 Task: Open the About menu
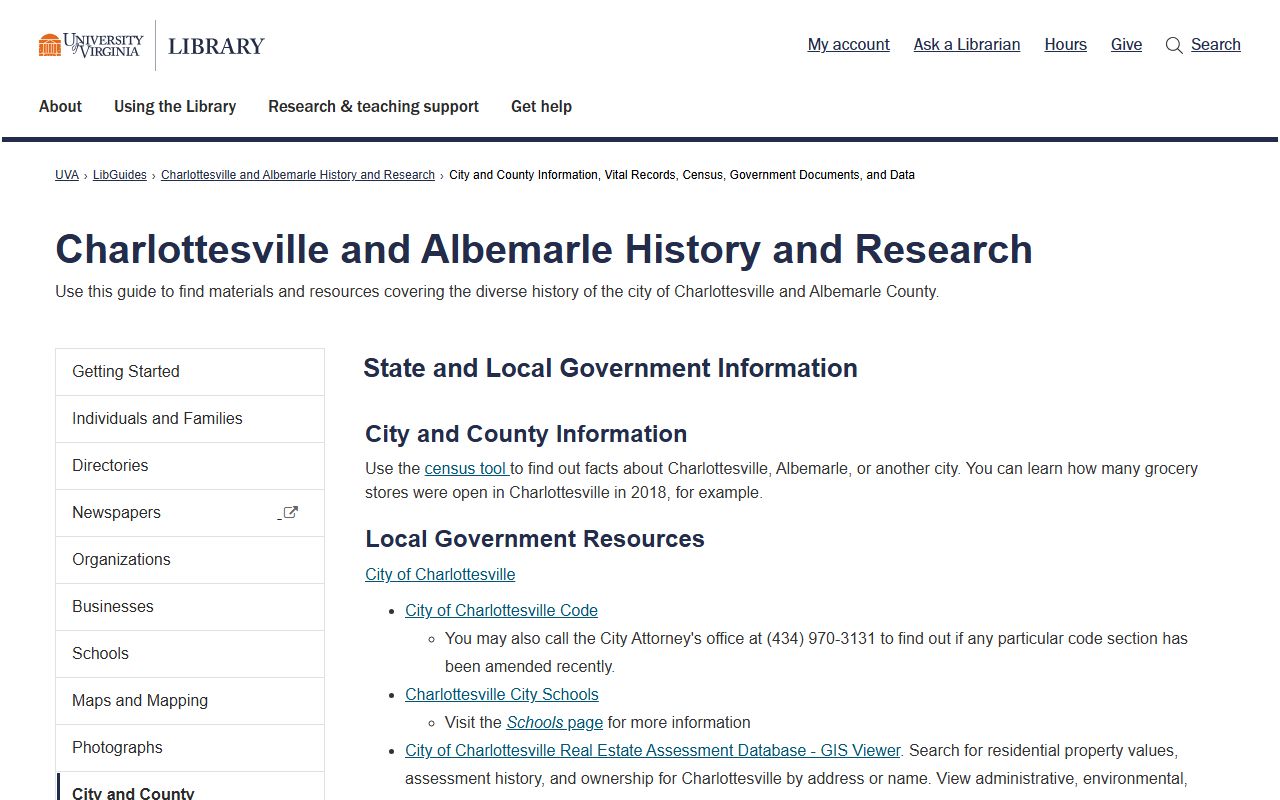(60, 106)
